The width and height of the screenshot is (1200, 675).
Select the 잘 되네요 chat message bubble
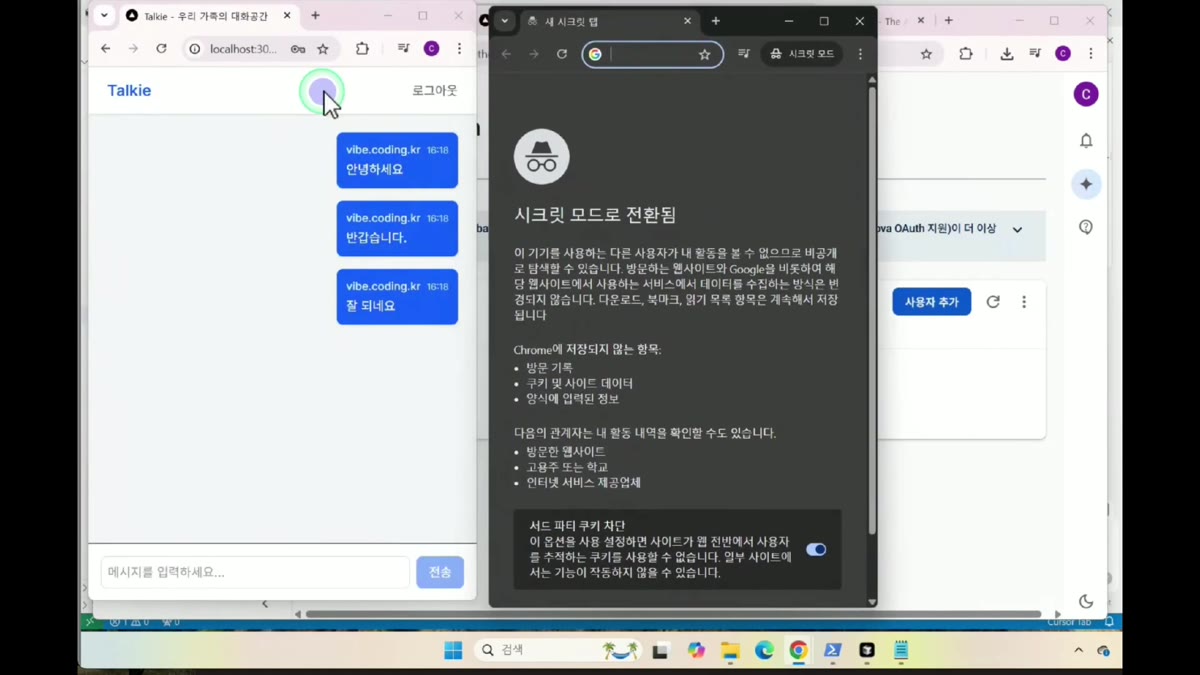pyautogui.click(x=397, y=297)
